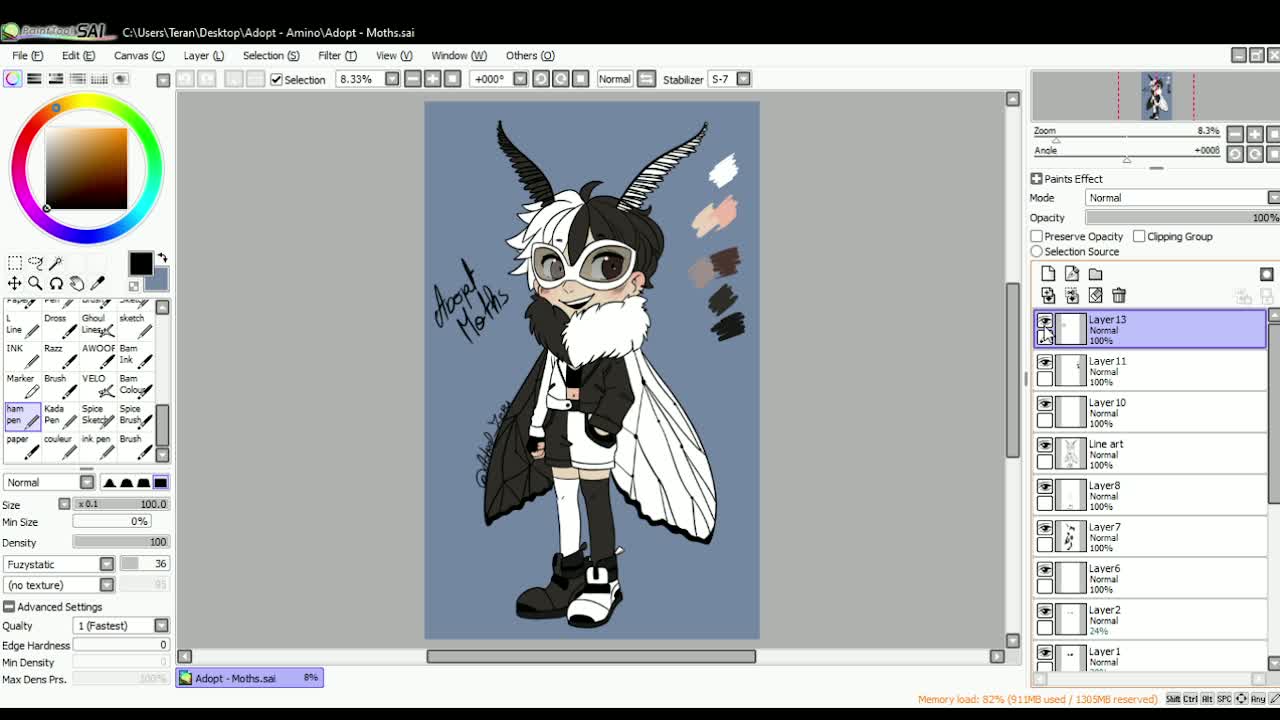Select the lasso tool
This screenshot has height=720, width=1280.
[x=35, y=263]
